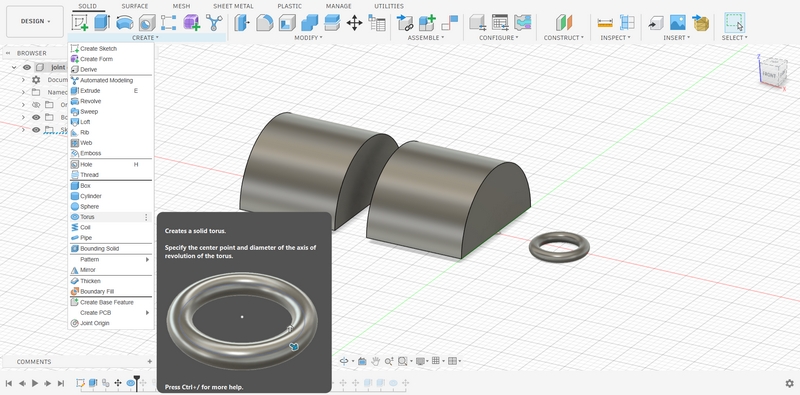Open the Insert dropdown menu
Viewport: 800px width, 395px height.
tap(676, 38)
